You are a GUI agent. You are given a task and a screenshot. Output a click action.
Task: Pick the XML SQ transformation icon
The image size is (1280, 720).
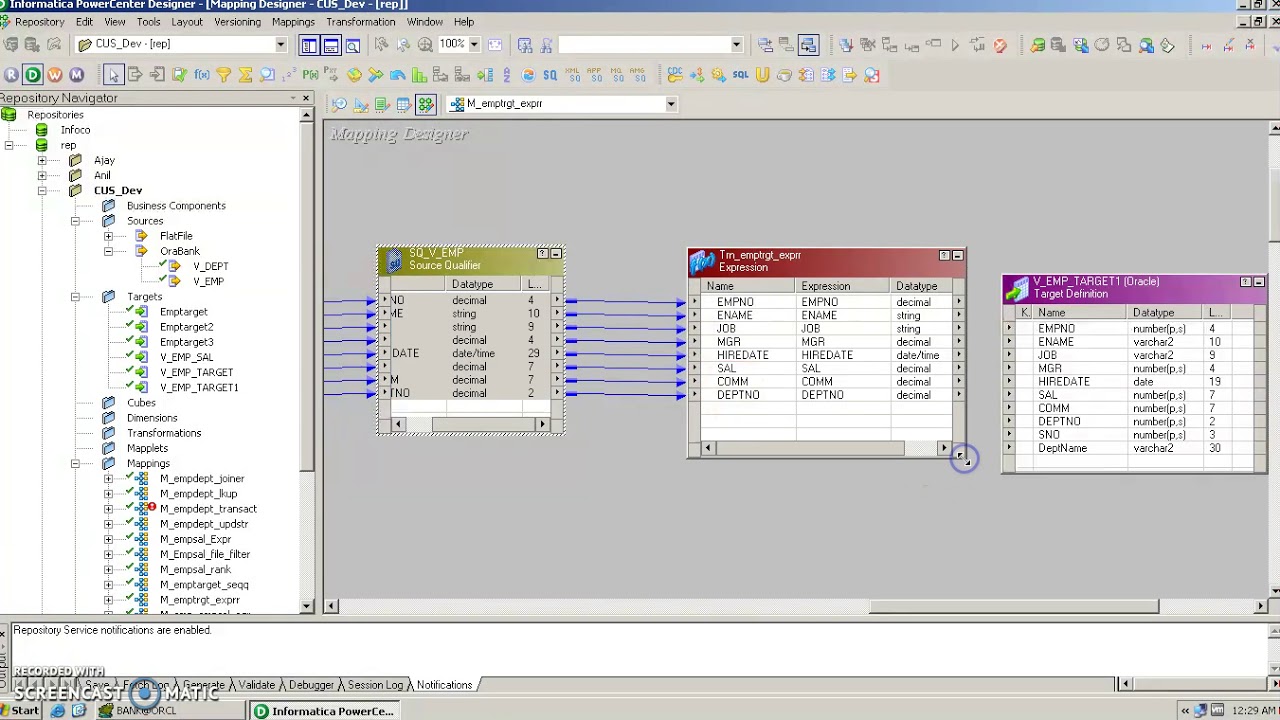click(x=572, y=75)
